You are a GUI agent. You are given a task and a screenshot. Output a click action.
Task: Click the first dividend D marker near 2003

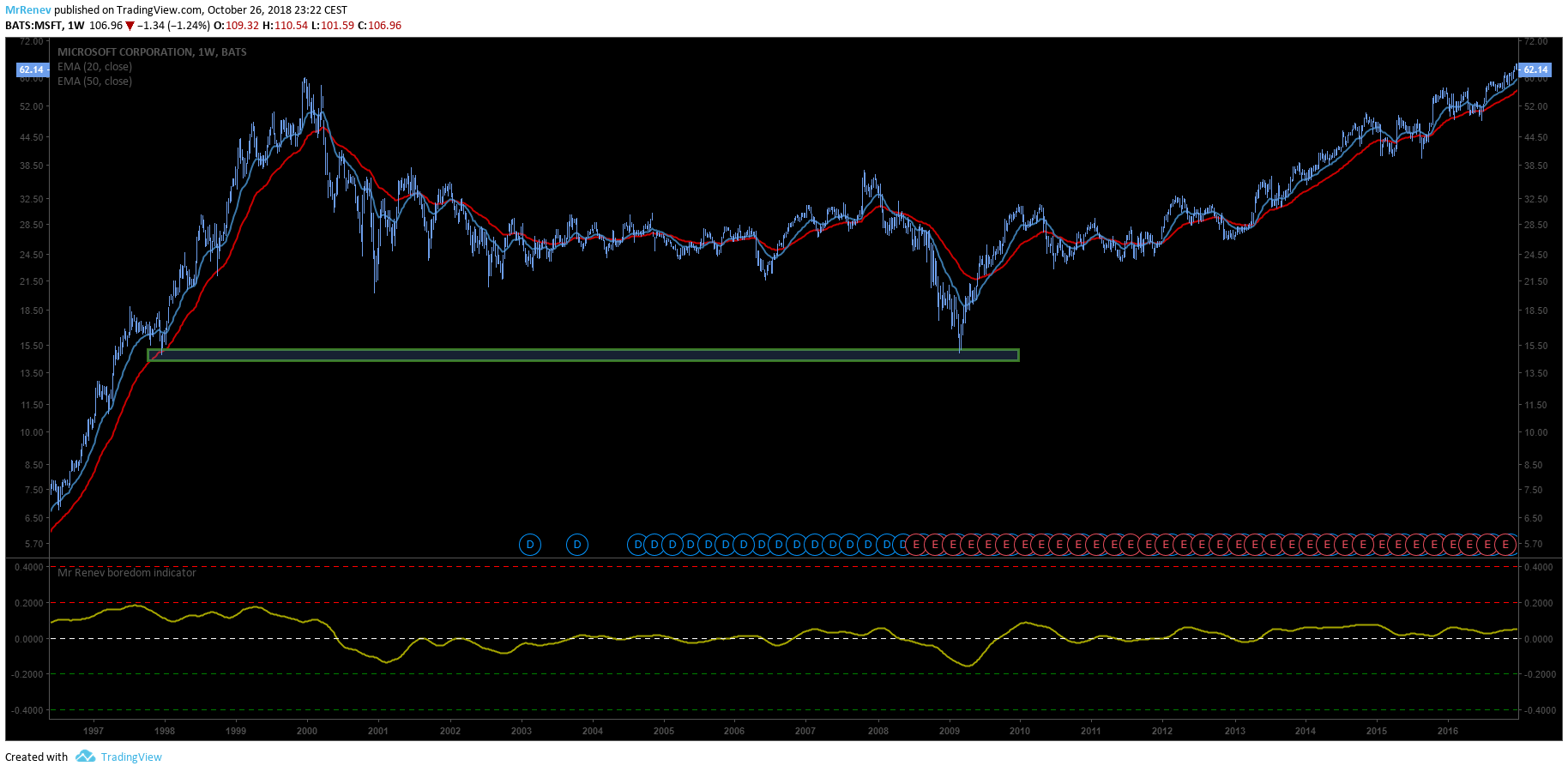[530, 545]
